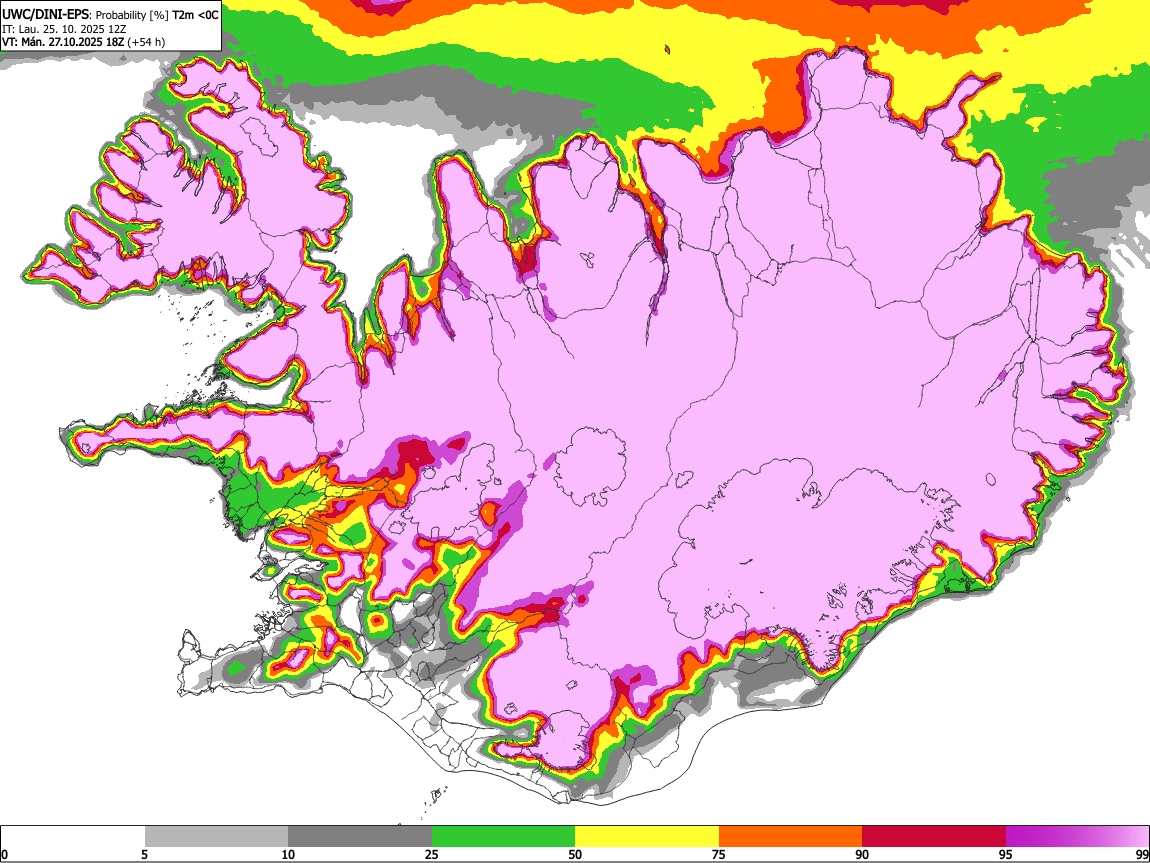Click the green 25–50% legend swatch
The image size is (1150, 863).
[x=503, y=837]
